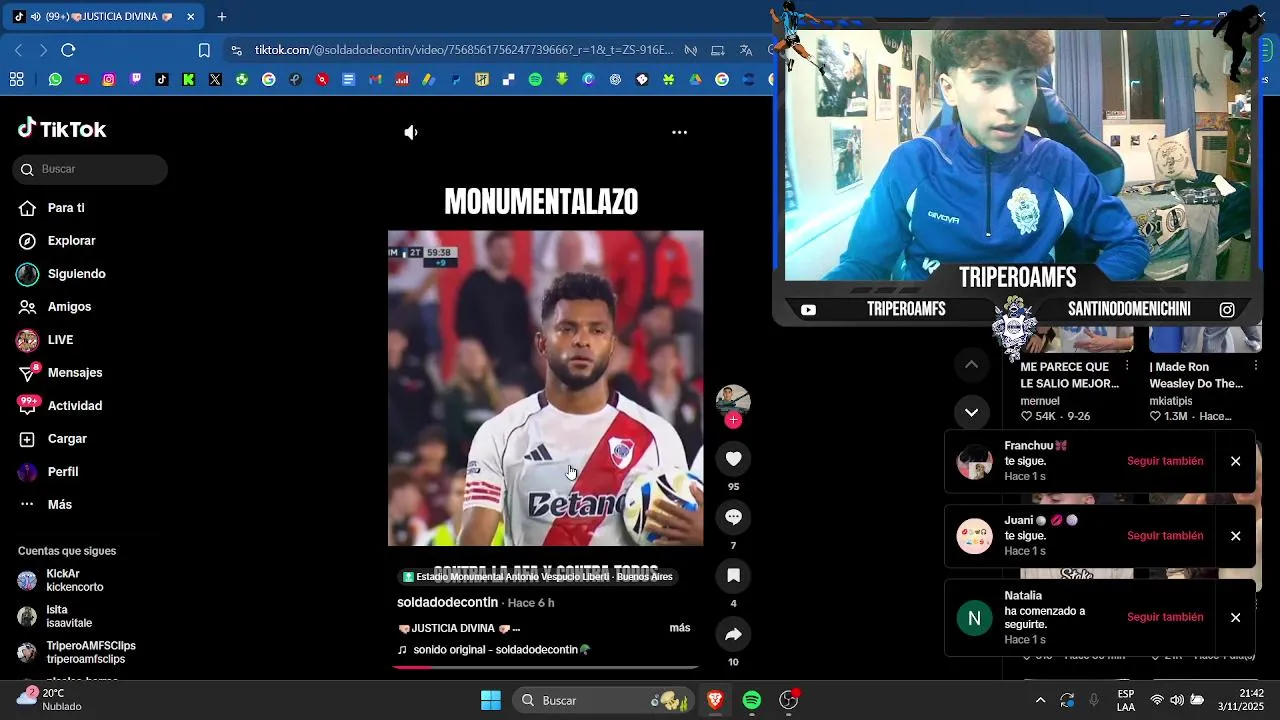Dismiss the Franchuu follow notification
Image resolution: width=1280 pixels, height=720 pixels.
1235,461
